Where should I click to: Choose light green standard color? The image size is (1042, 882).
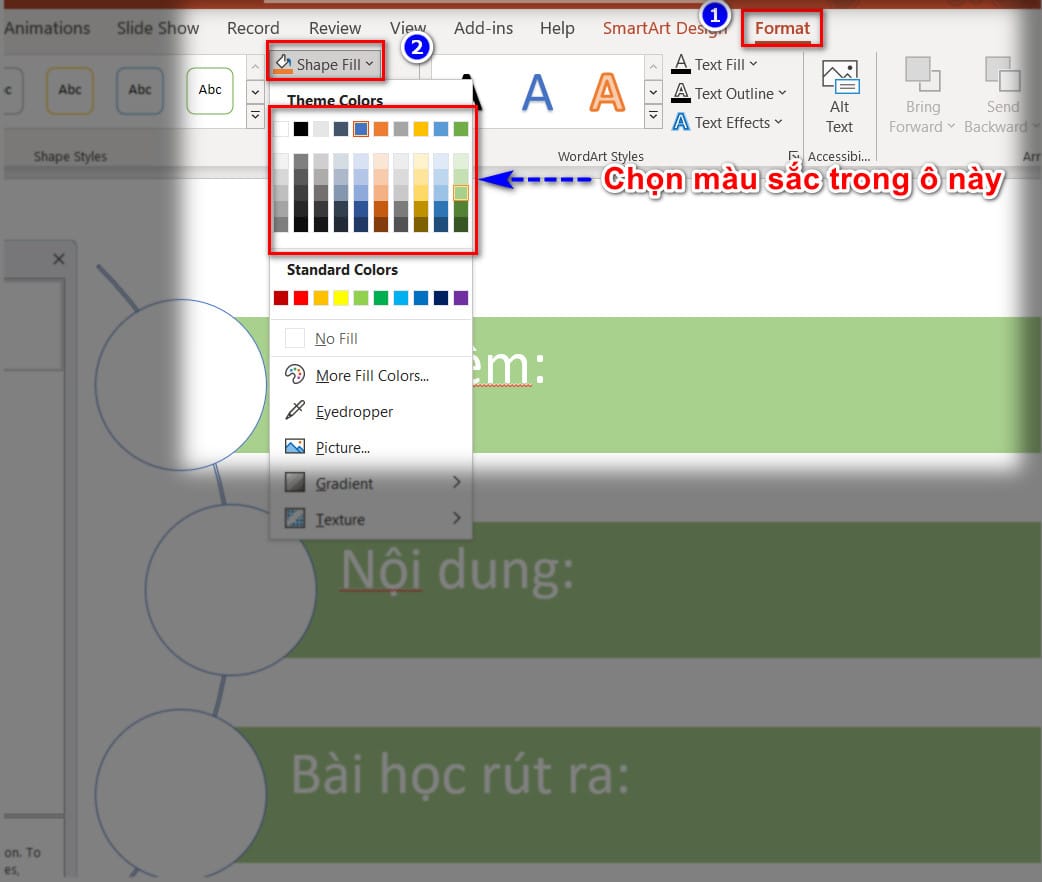point(361,298)
